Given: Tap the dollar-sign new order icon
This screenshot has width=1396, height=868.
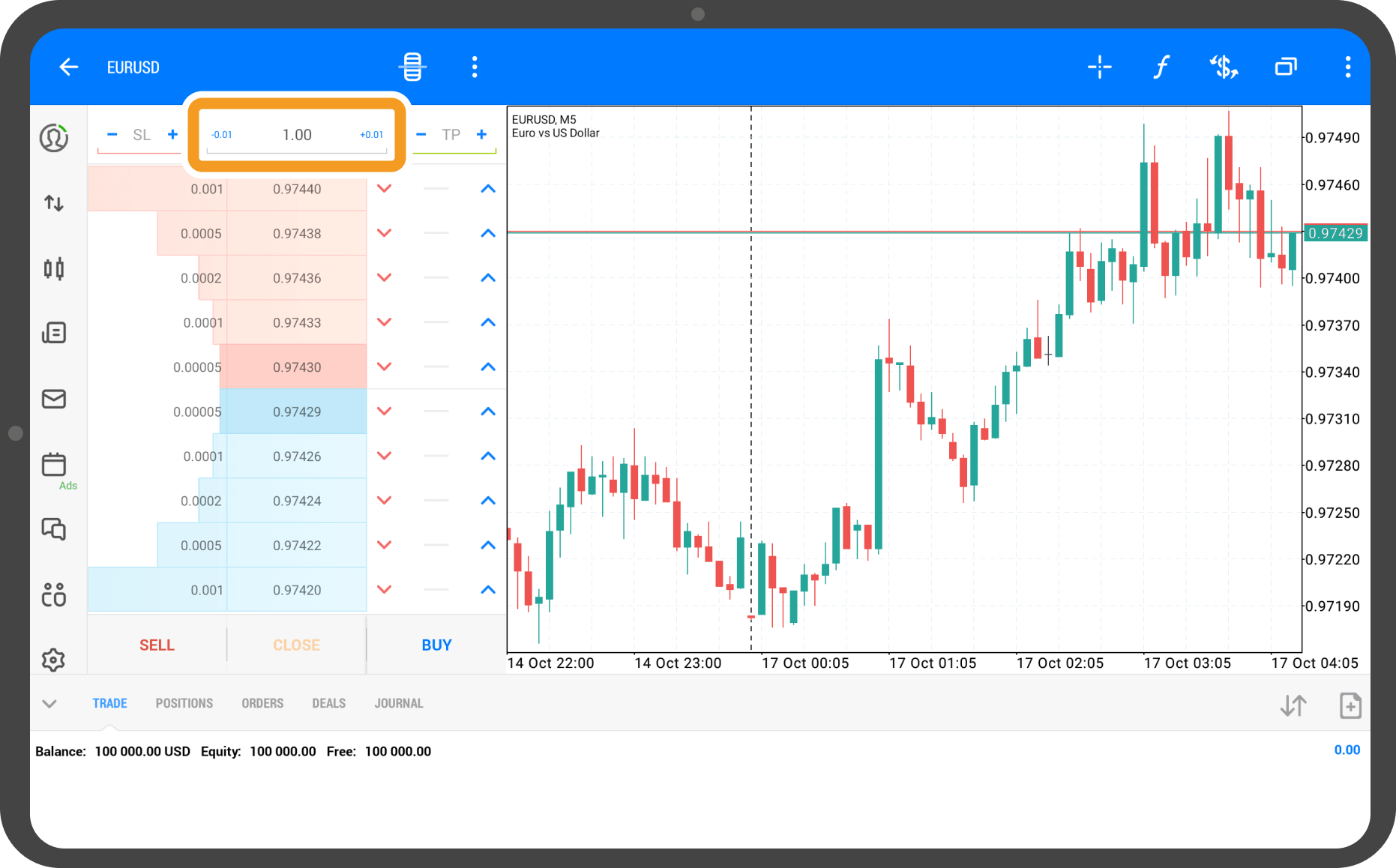Looking at the screenshot, I should point(1224,67).
